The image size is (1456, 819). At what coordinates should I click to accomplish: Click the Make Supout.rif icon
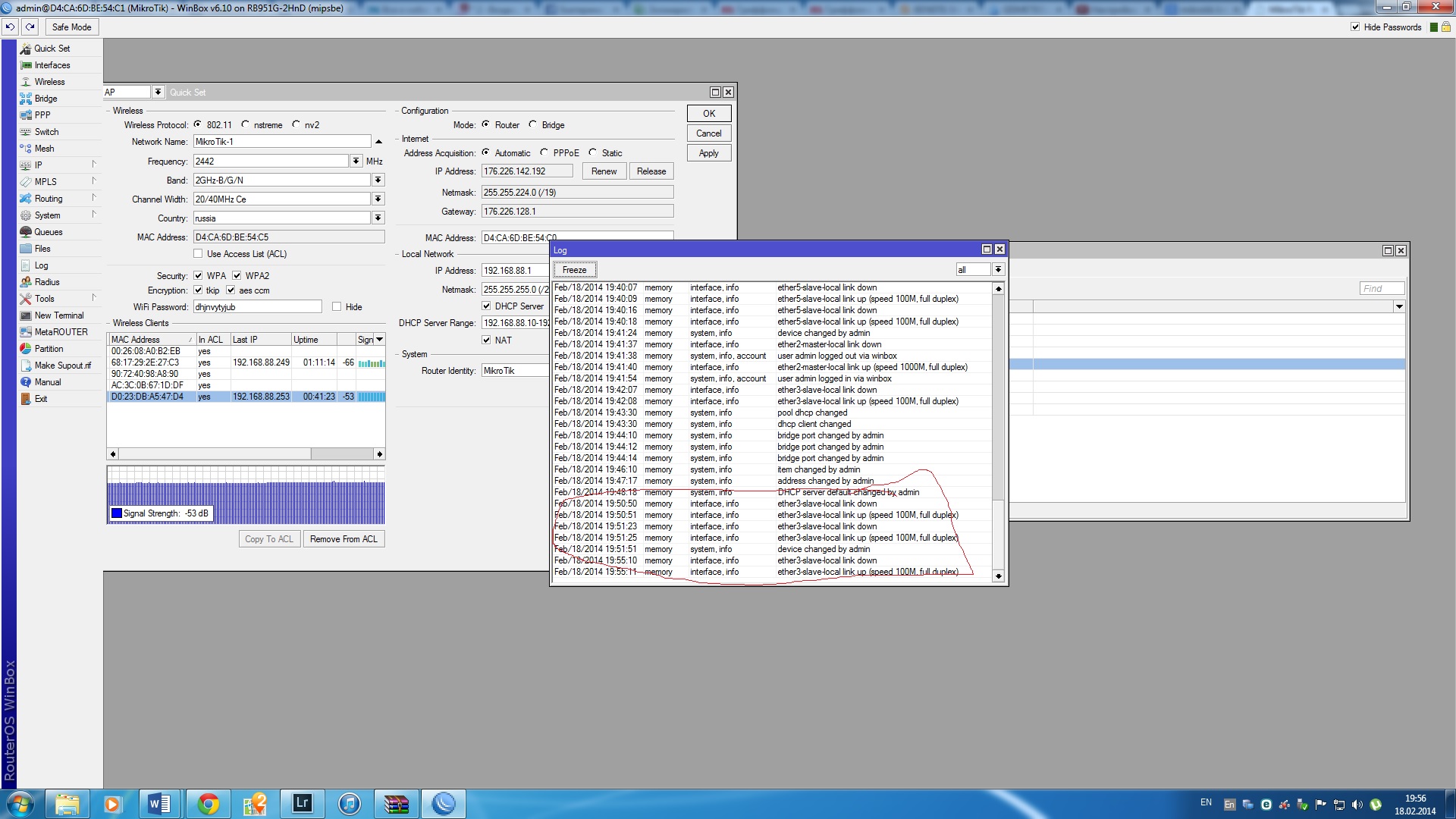[x=26, y=366]
